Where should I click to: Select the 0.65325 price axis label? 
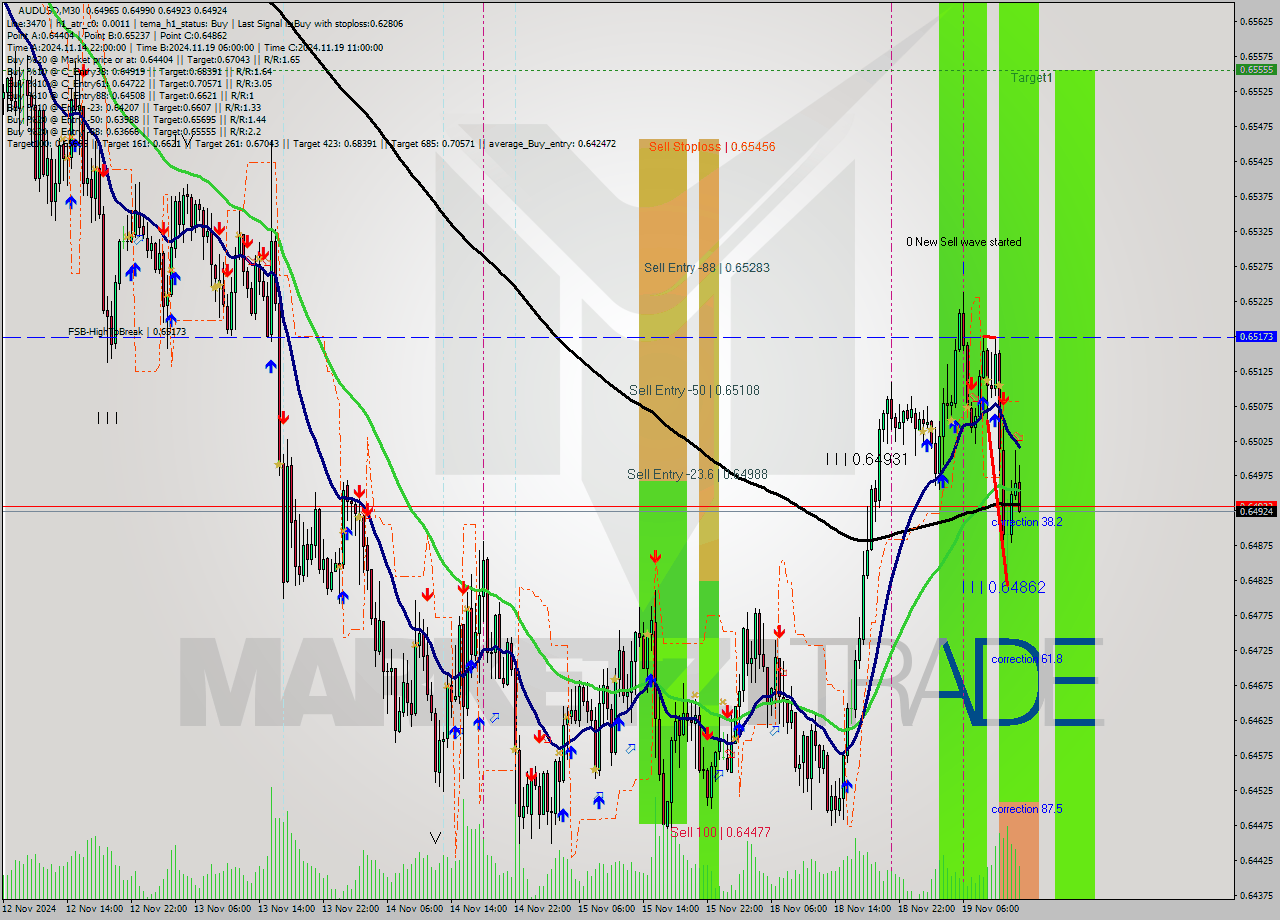1256,231
